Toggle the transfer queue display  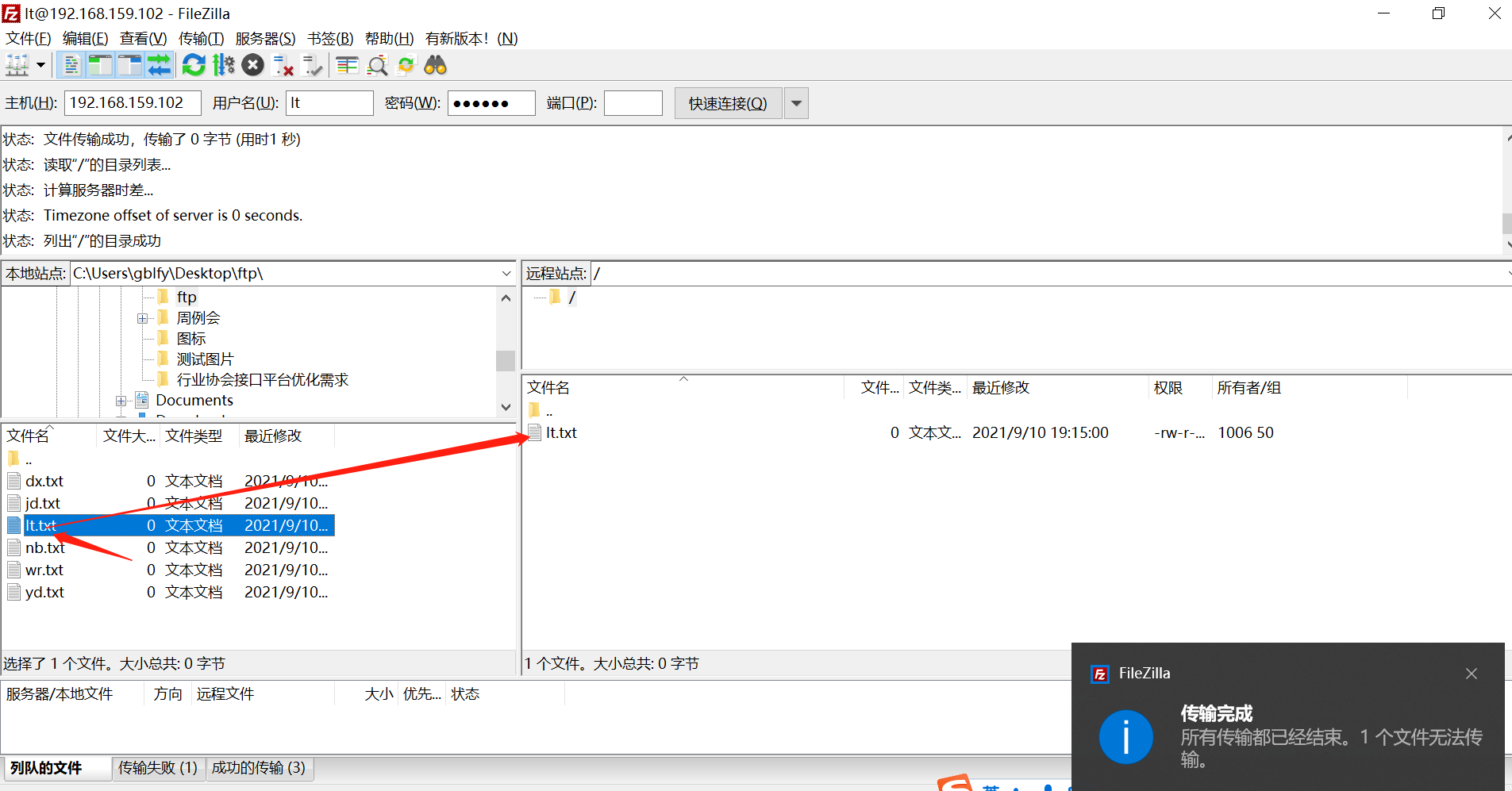click(159, 65)
